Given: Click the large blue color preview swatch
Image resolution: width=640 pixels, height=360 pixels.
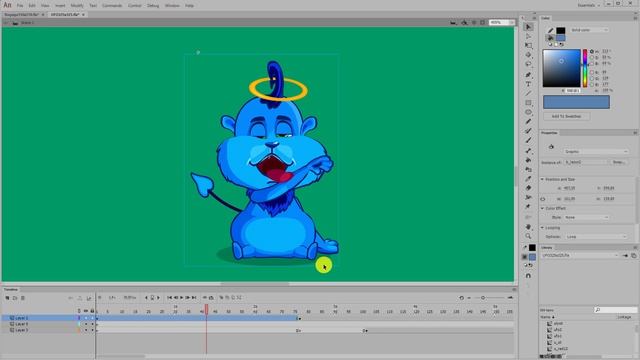Looking at the screenshot, I should [x=576, y=102].
